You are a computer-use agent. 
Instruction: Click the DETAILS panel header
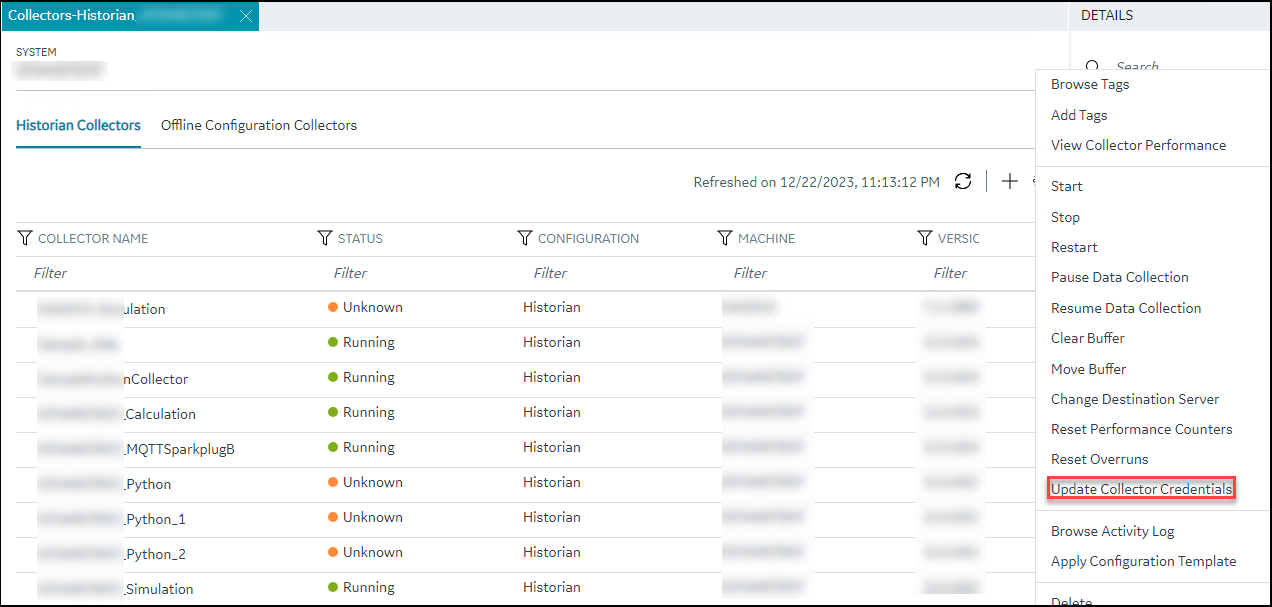pyautogui.click(x=1107, y=16)
